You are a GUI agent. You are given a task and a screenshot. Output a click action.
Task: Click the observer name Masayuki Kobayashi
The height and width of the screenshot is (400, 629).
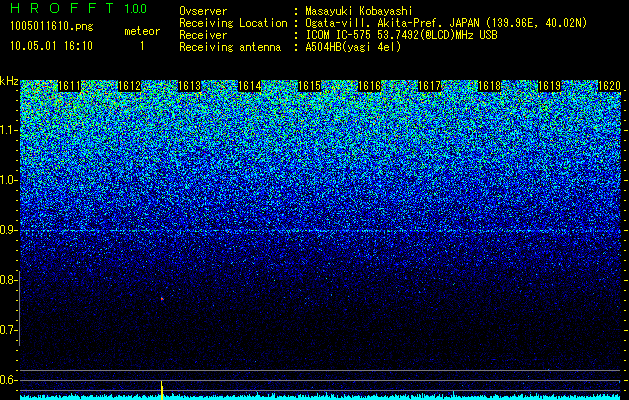point(359,11)
